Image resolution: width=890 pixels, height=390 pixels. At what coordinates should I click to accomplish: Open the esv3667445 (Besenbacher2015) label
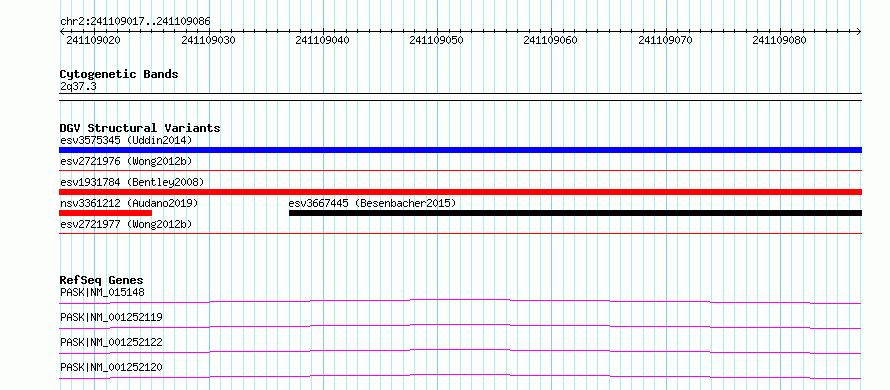point(372,203)
